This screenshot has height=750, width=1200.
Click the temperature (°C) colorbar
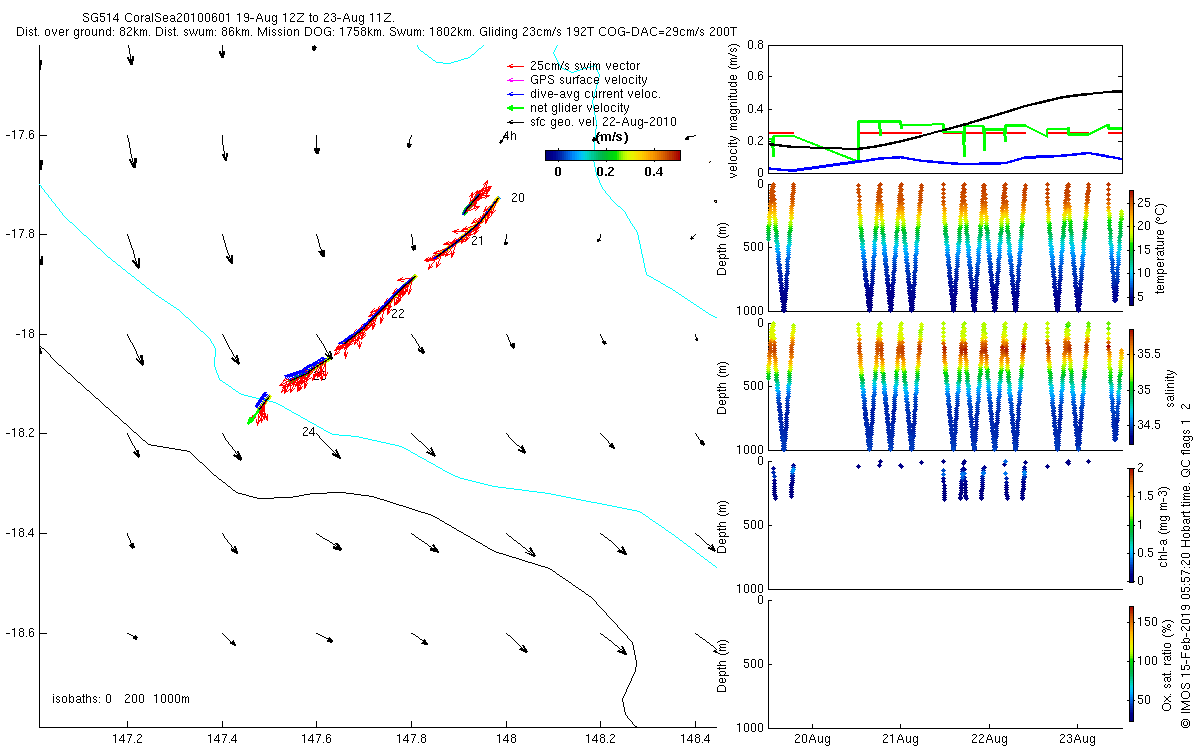point(1130,247)
